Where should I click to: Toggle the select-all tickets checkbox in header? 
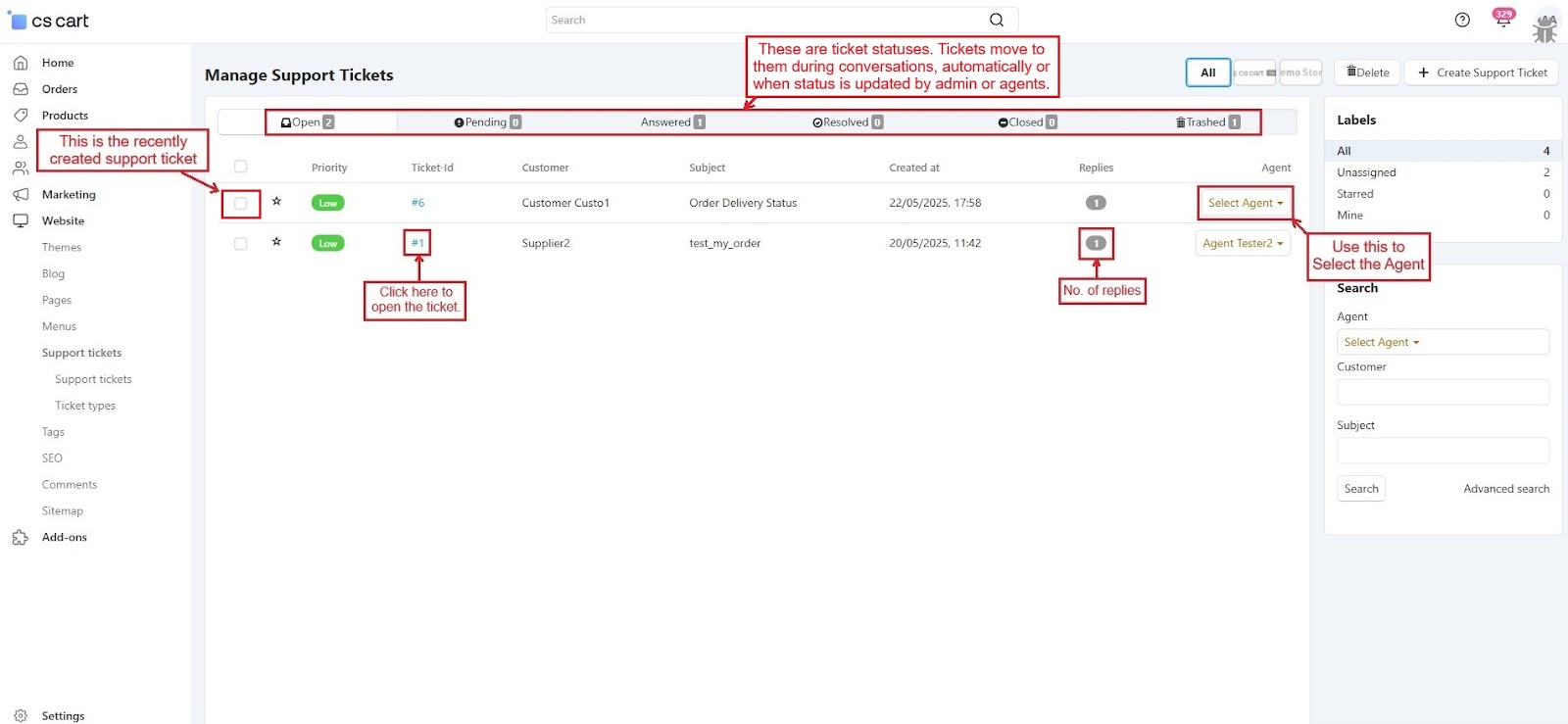click(x=240, y=167)
